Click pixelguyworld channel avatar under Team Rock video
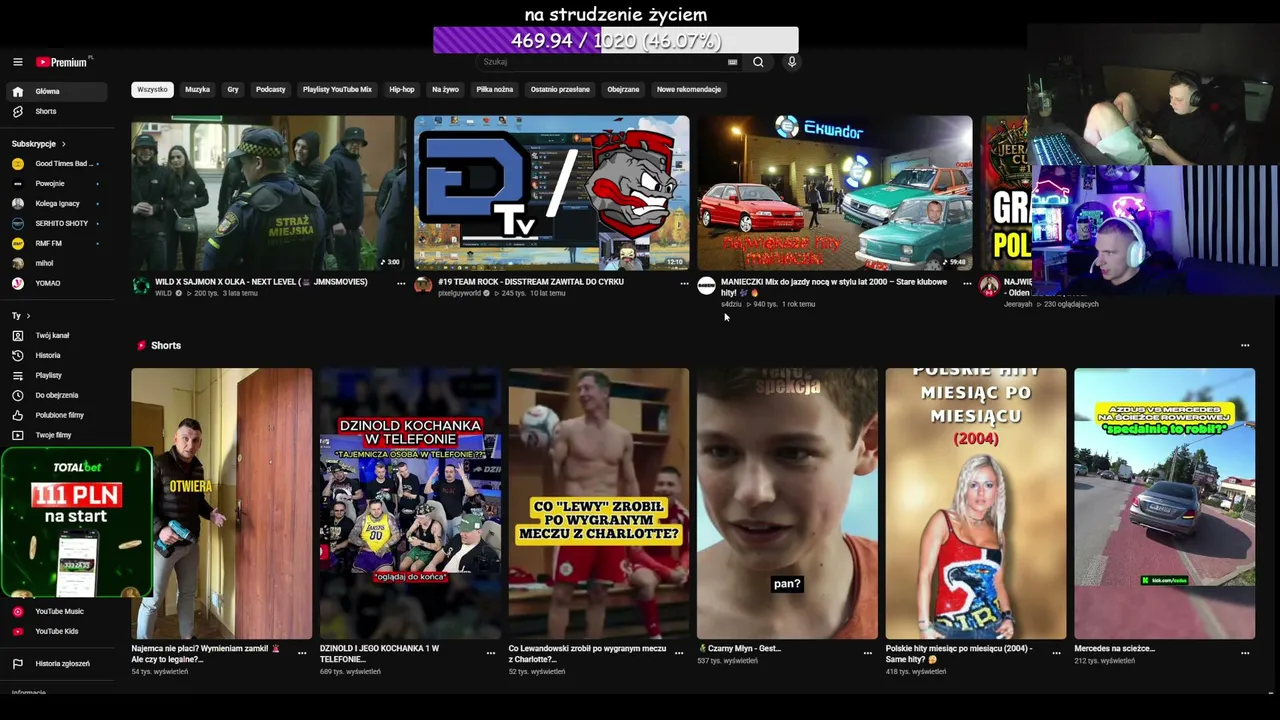The image size is (1280, 720). [x=423, y=285]
